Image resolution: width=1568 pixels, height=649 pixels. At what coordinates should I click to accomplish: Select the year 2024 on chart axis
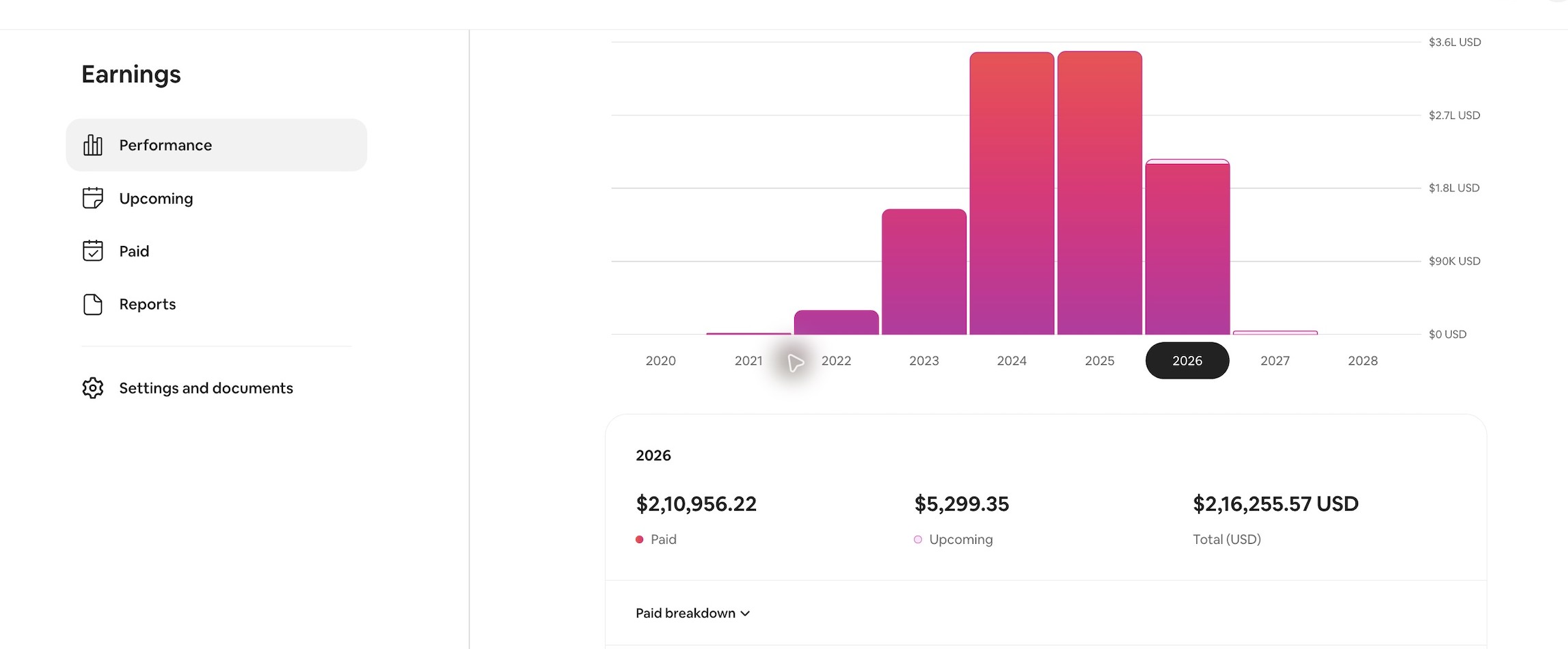tap(1012, 361)
